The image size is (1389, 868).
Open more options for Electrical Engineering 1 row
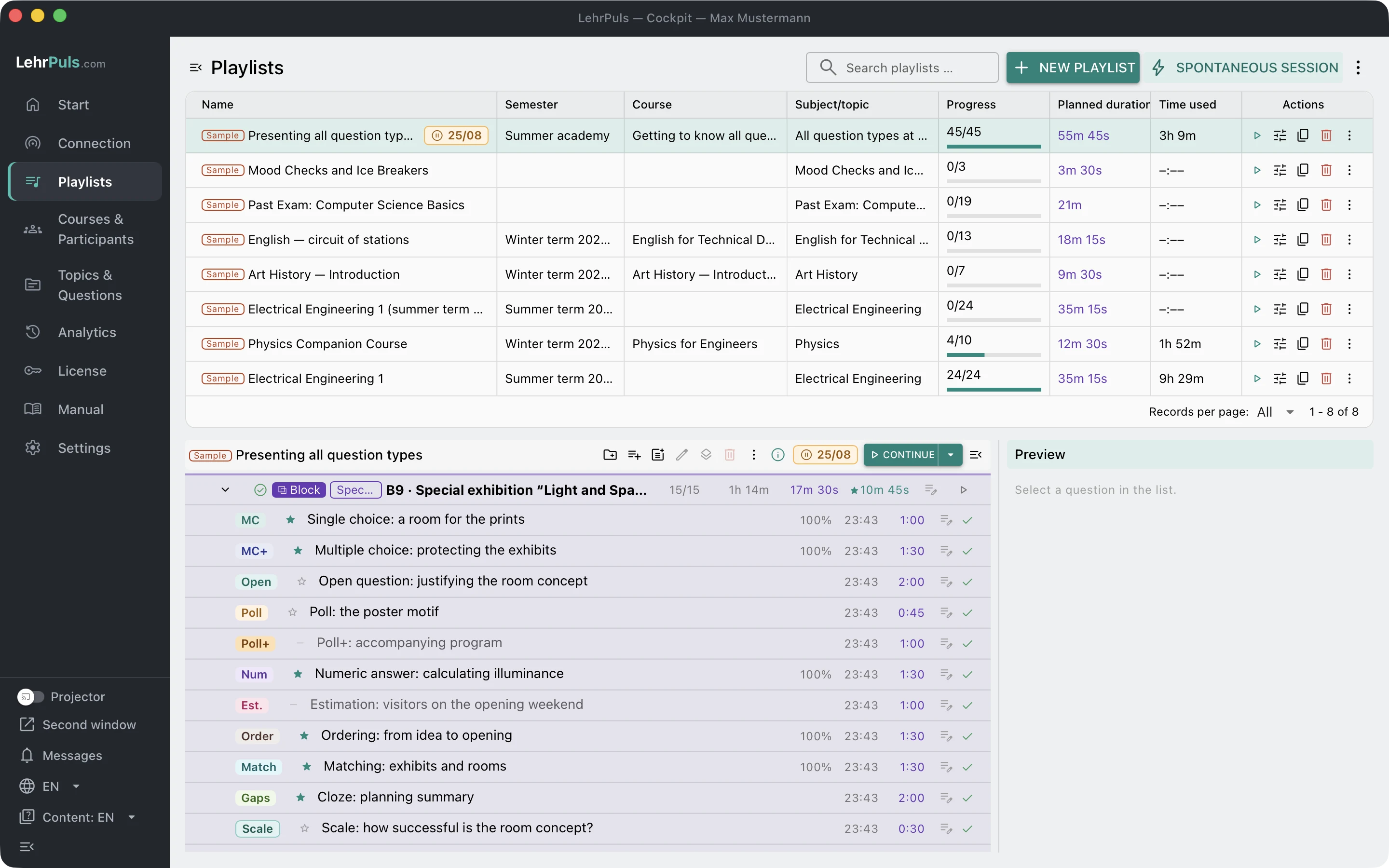1349,379
